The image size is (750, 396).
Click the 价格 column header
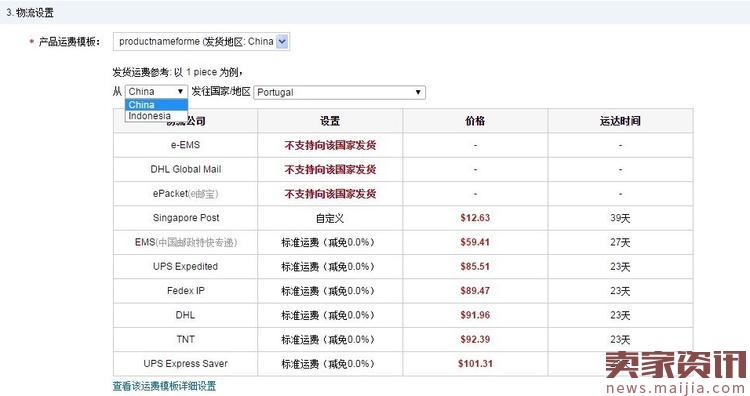point(475,121)
